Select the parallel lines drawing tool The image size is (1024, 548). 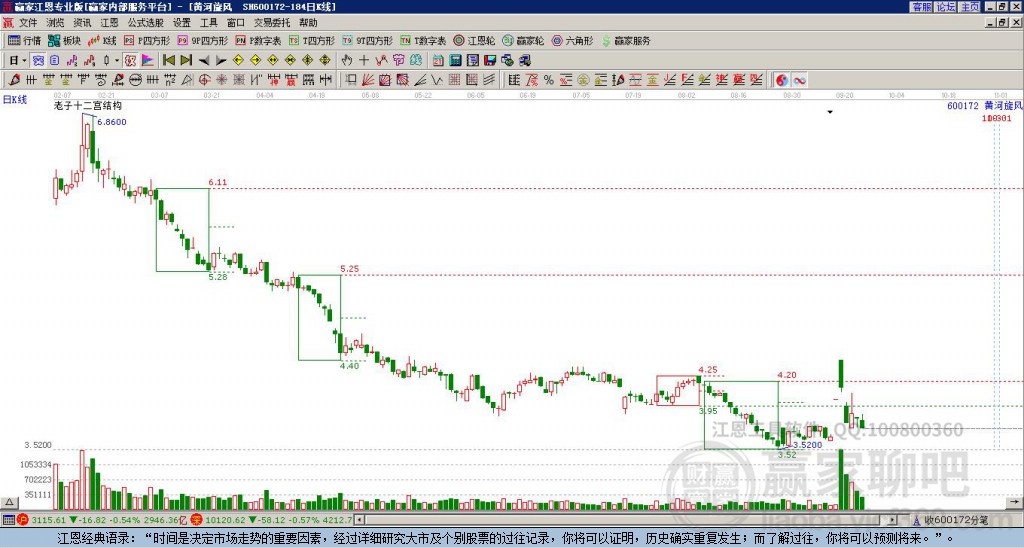point(489,80)
